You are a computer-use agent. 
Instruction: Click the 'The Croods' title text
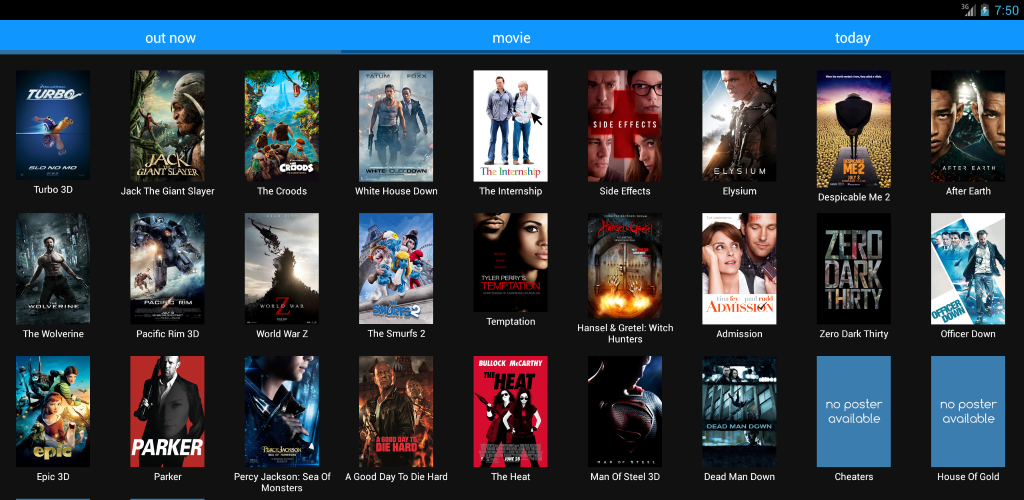click(281, 191)
